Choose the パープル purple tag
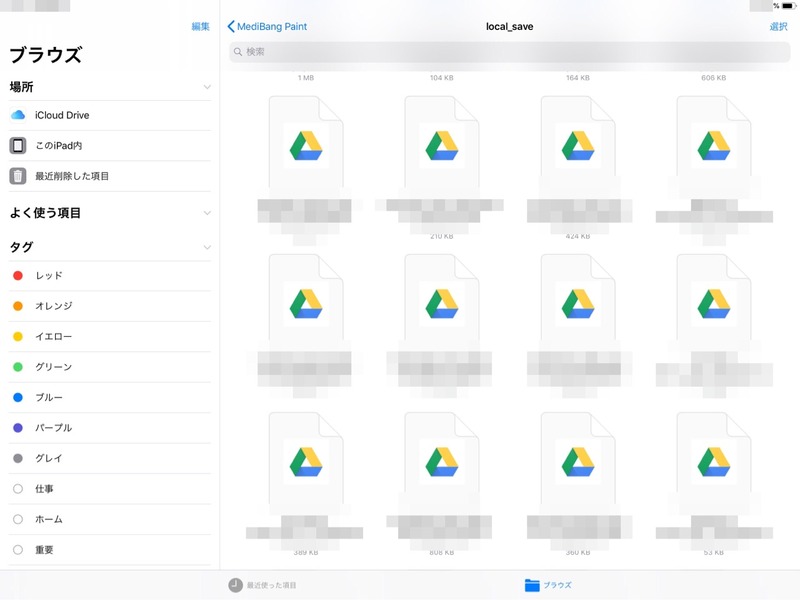Viewport: 800px width, 600px height. [x=110, y=428]
